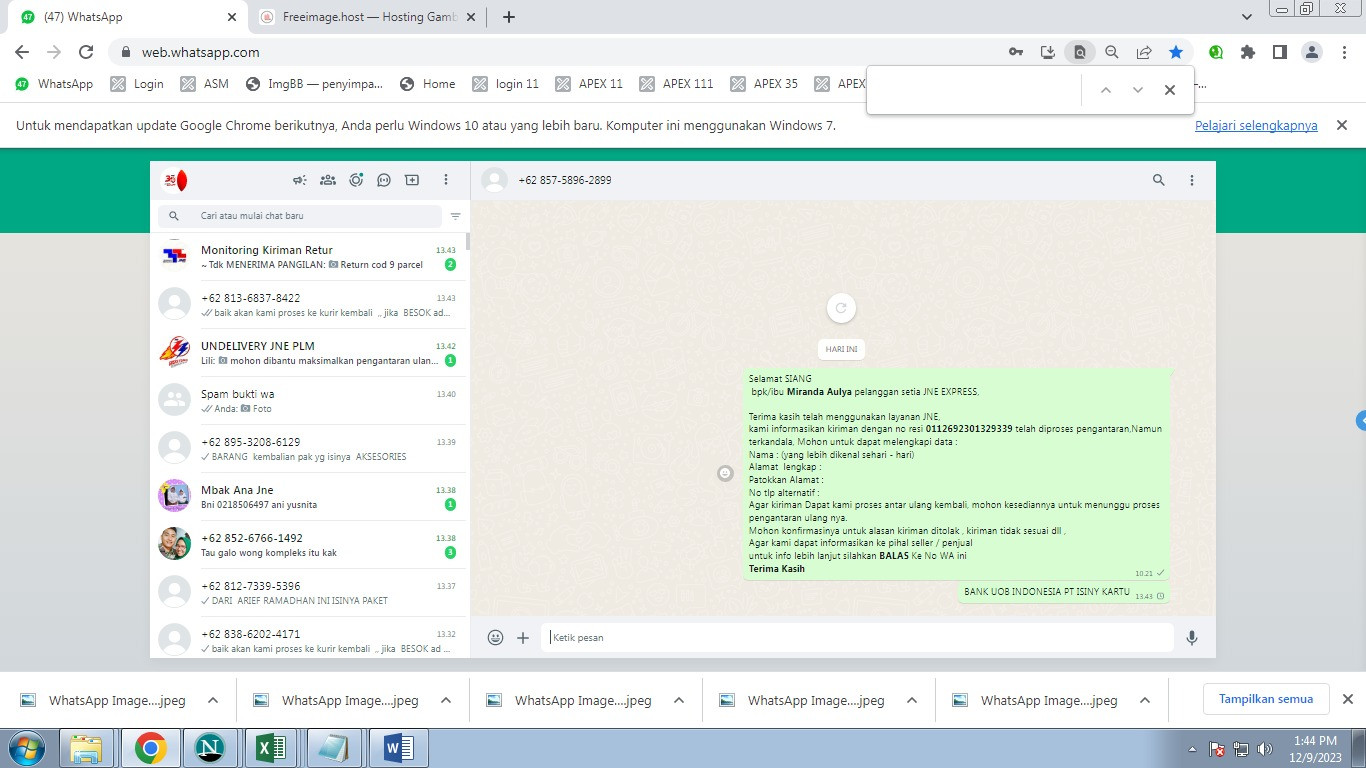1366x768 pixels.
Task: React to the JNE message with emoji
Action: [x=726, y=473]
